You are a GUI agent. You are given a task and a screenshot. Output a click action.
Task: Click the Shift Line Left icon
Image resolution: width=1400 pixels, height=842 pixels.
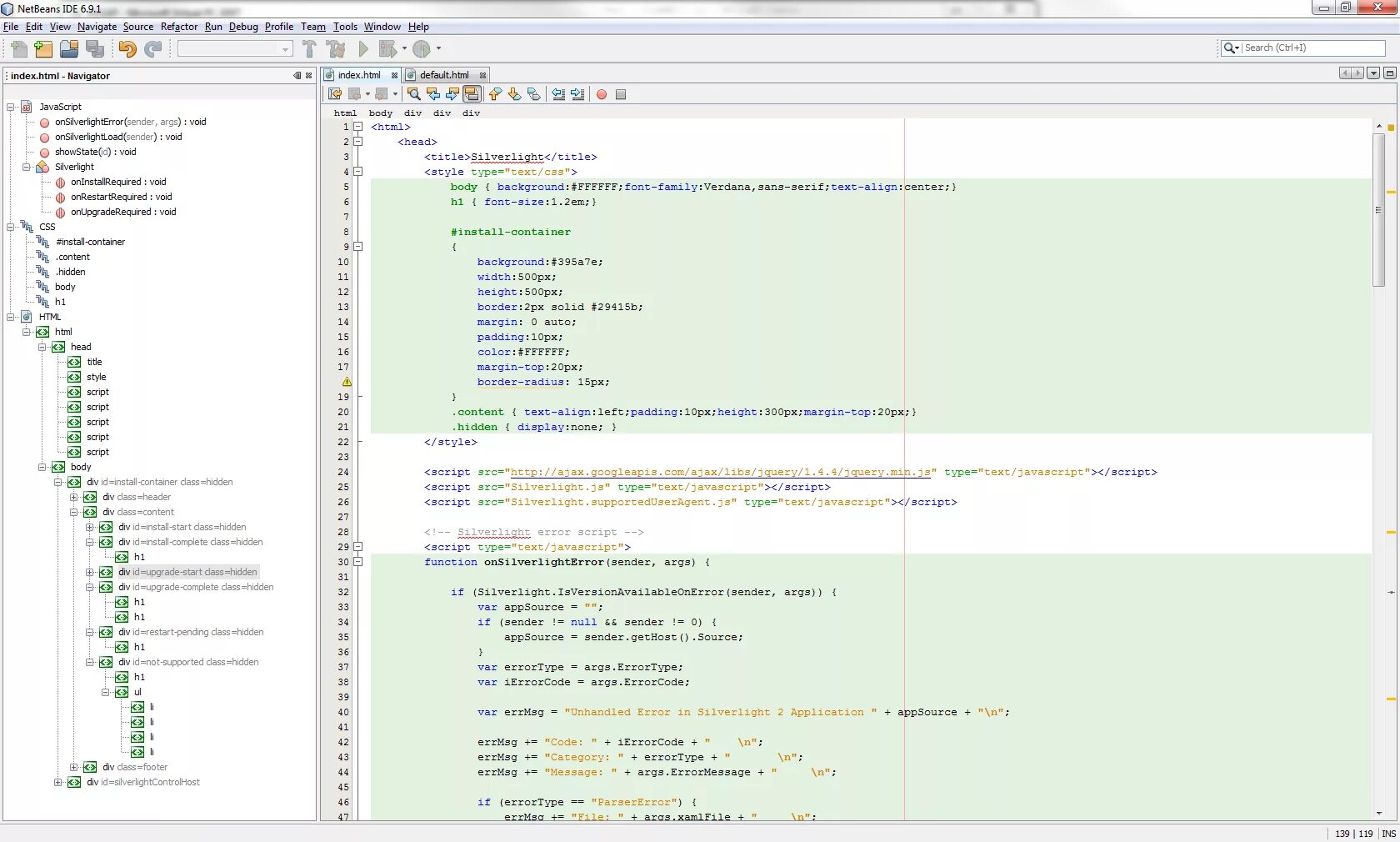coord(558,94)
